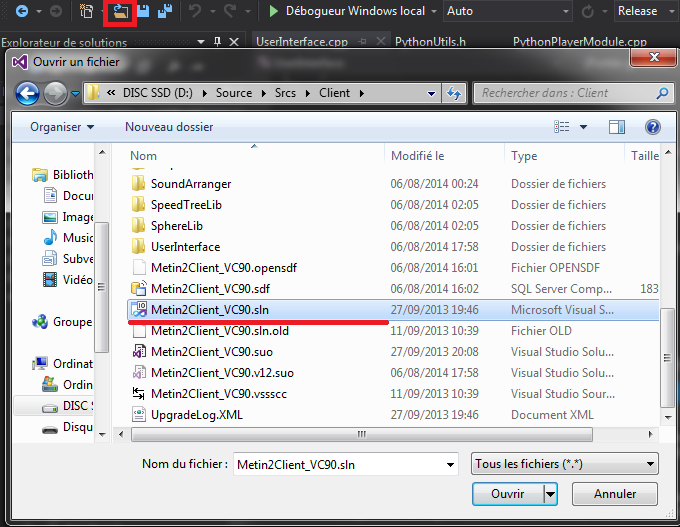680x527 pixels.
Task: Click the Ouvrir button
Action: [x=508, y=494]
